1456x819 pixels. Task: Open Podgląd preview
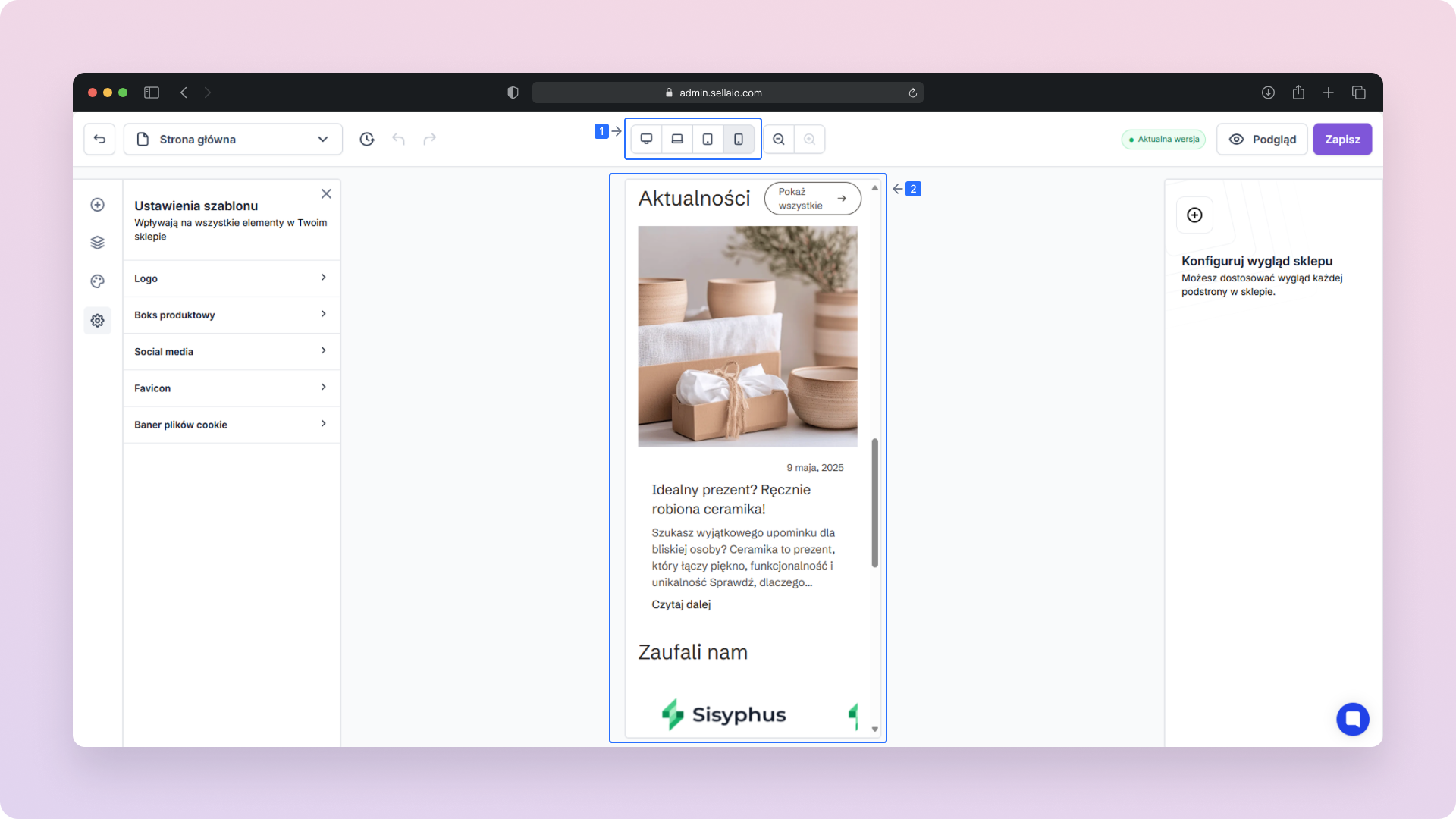pyautogui.click(x=1262, y=139)
